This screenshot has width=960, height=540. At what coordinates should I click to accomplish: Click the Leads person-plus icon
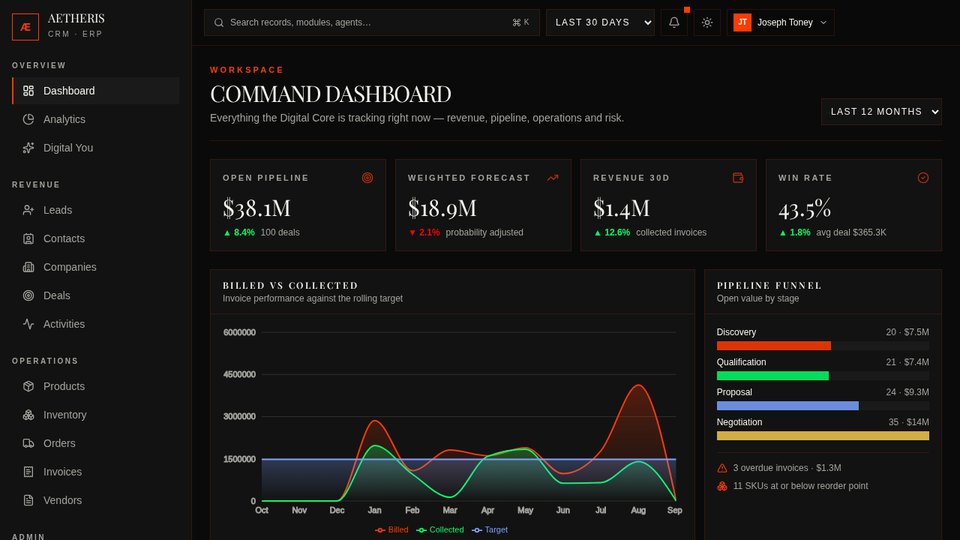pyautogui.click(x=28, y=210)
